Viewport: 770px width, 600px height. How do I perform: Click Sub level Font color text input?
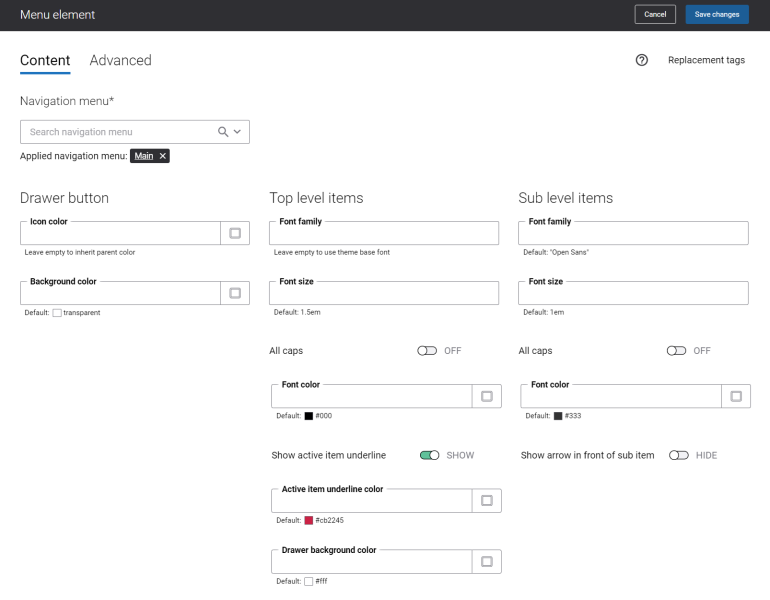click(x=621, y=397)
